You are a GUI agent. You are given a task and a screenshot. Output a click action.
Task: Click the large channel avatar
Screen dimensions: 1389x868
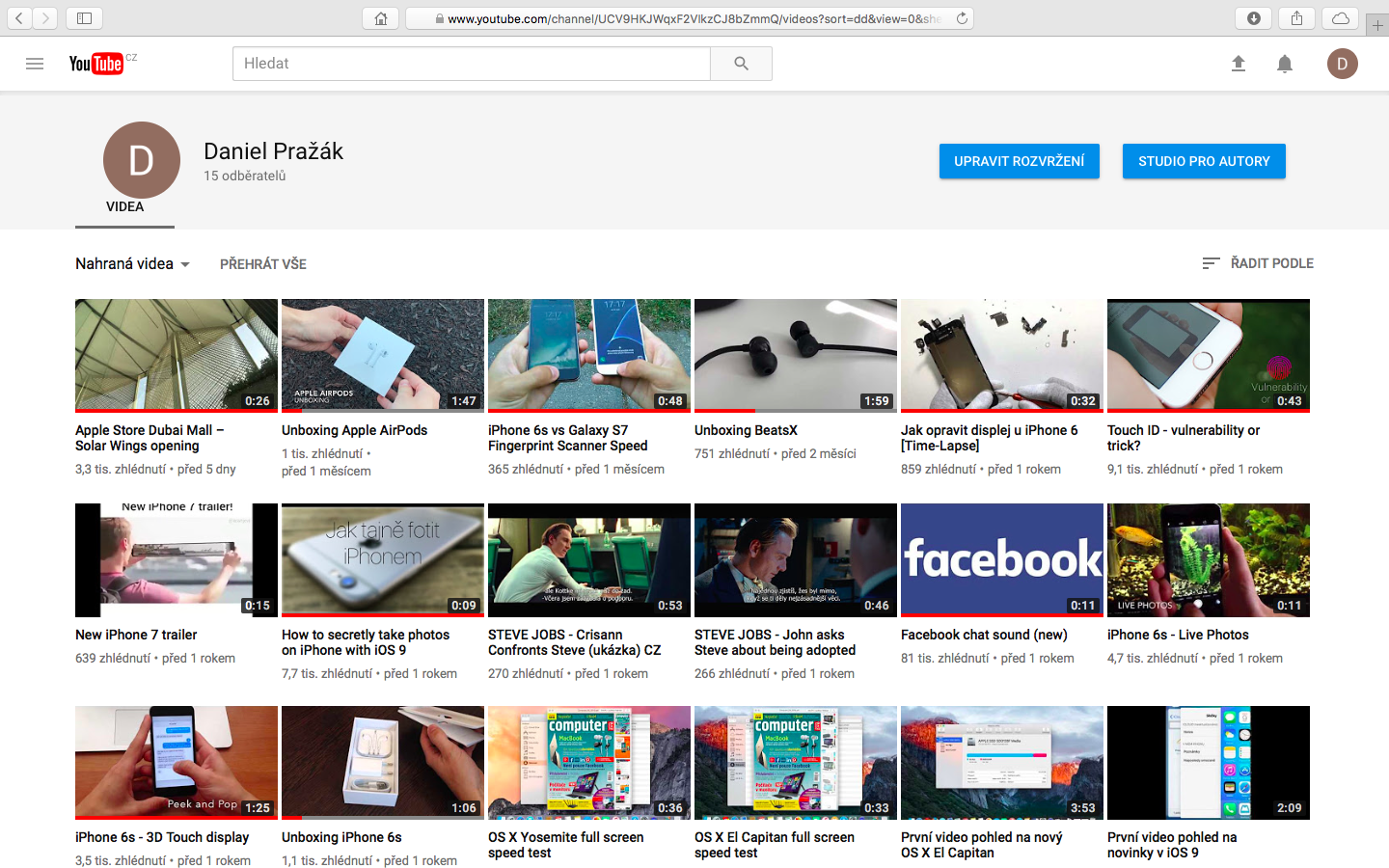[142, 160]
